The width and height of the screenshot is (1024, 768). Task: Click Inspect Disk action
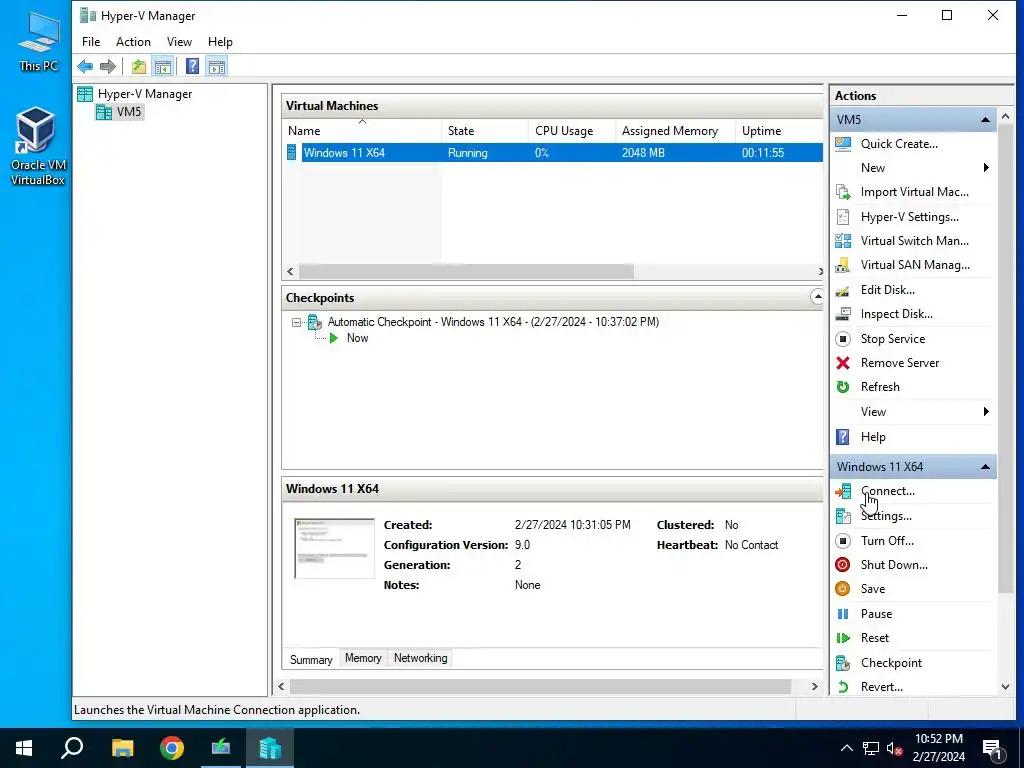(896, 314)
